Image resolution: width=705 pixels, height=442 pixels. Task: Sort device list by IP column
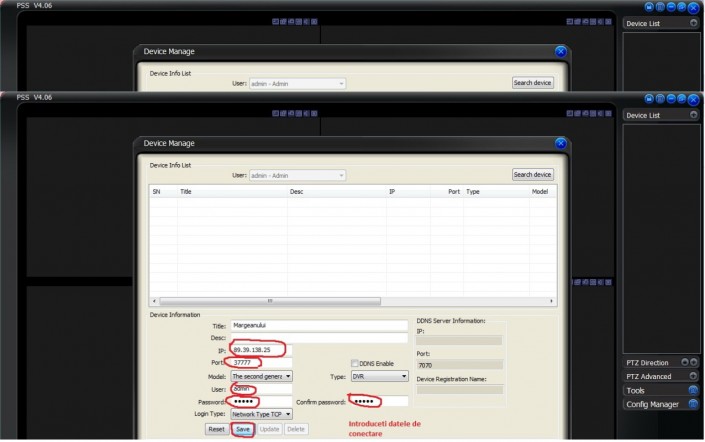point(392,191)
